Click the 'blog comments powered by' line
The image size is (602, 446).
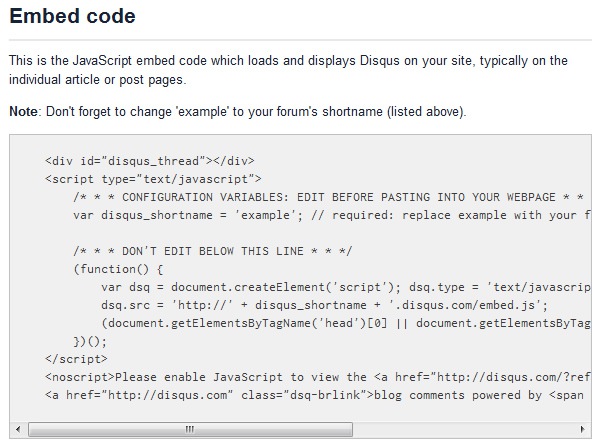314,395
